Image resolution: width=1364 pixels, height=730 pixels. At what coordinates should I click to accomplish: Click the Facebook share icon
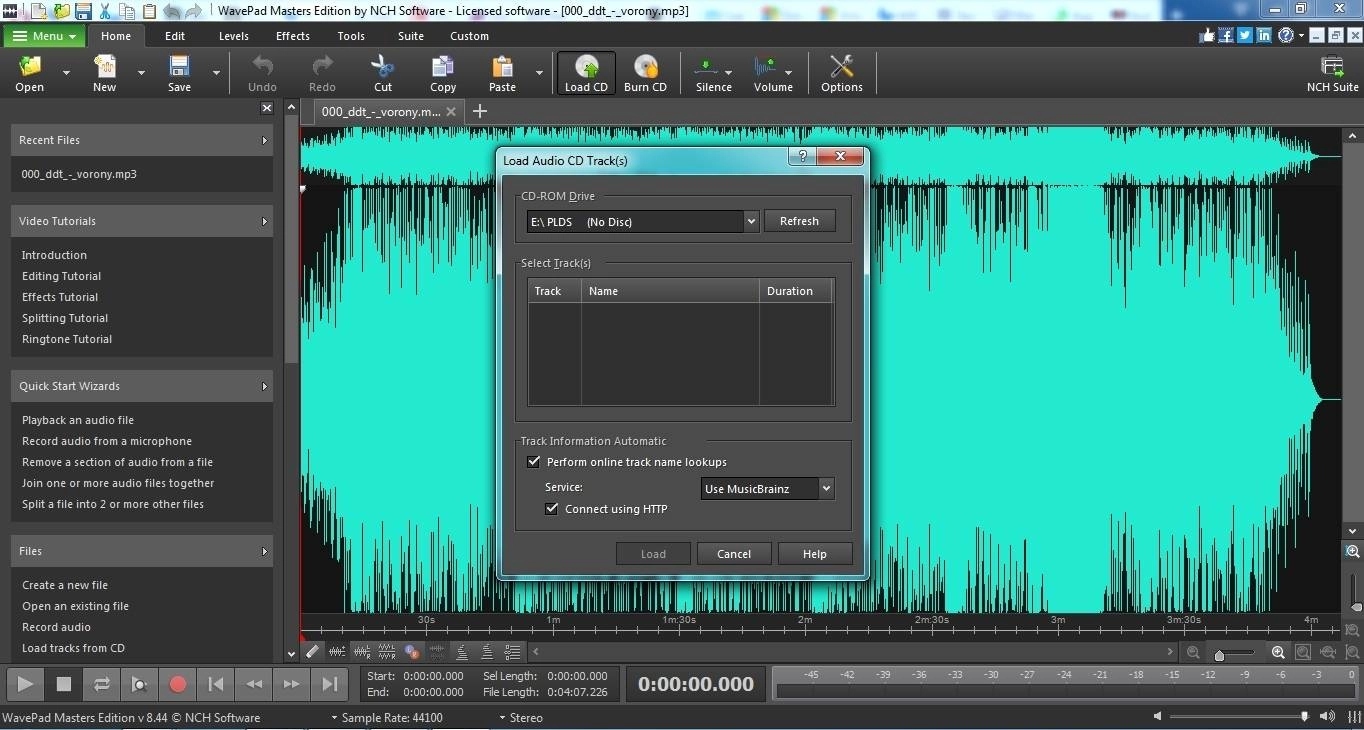pos(1226,35)
